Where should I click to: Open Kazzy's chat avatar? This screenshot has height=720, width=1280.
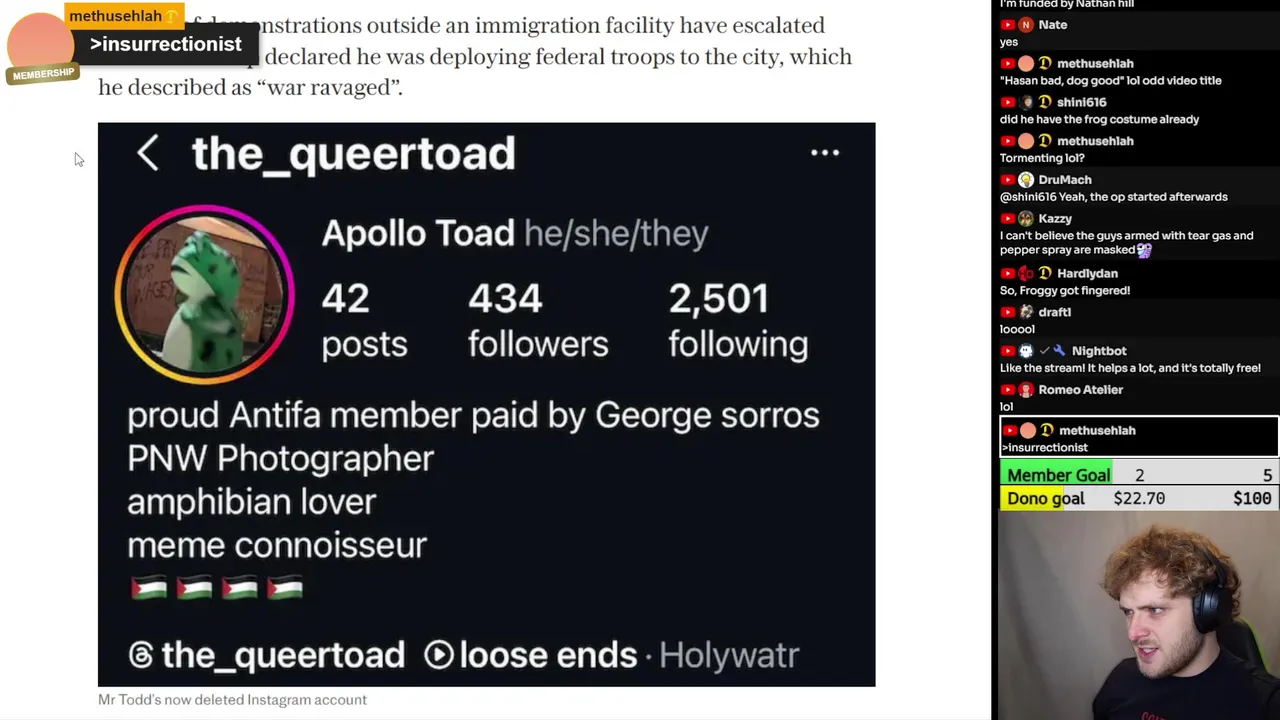(1026, 219)
